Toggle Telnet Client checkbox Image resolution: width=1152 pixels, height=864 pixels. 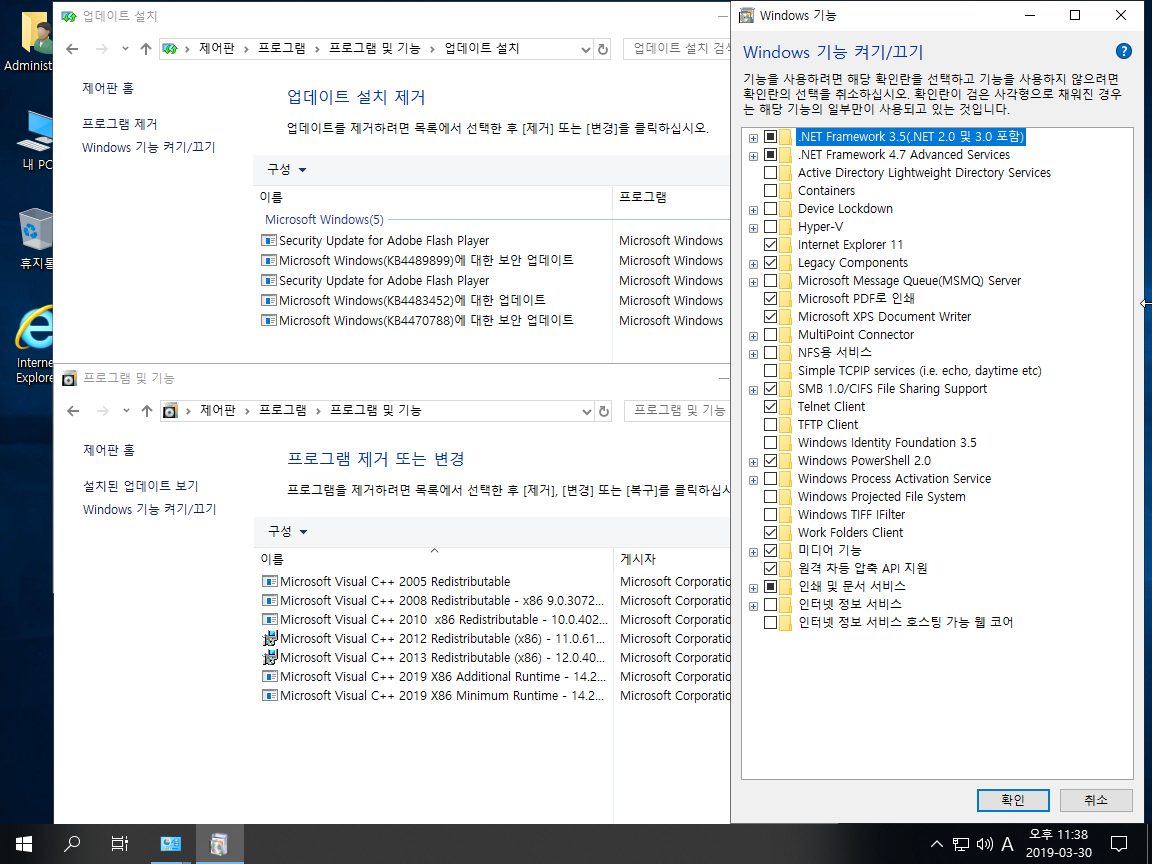pos(770,406)
